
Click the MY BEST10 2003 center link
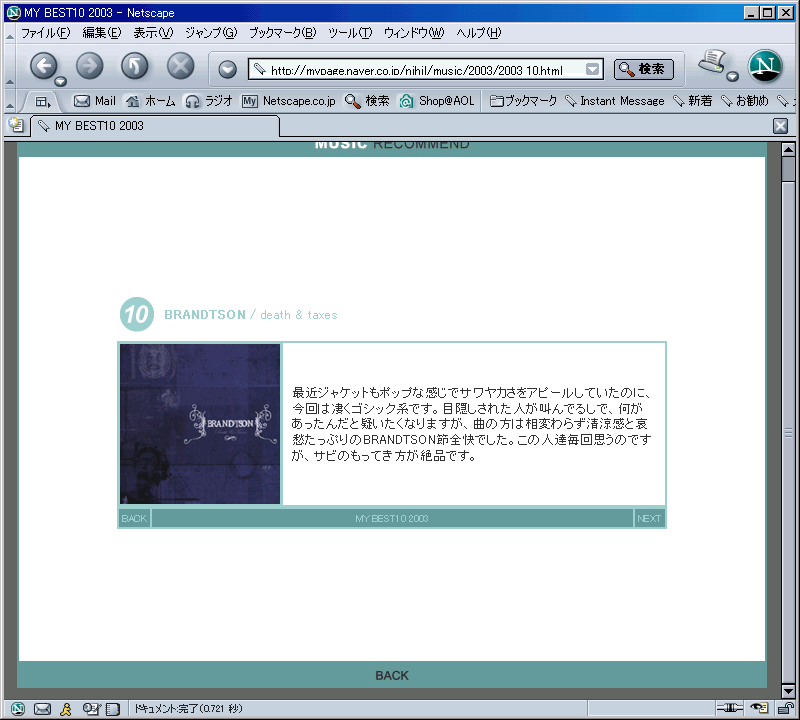point(392,518)
